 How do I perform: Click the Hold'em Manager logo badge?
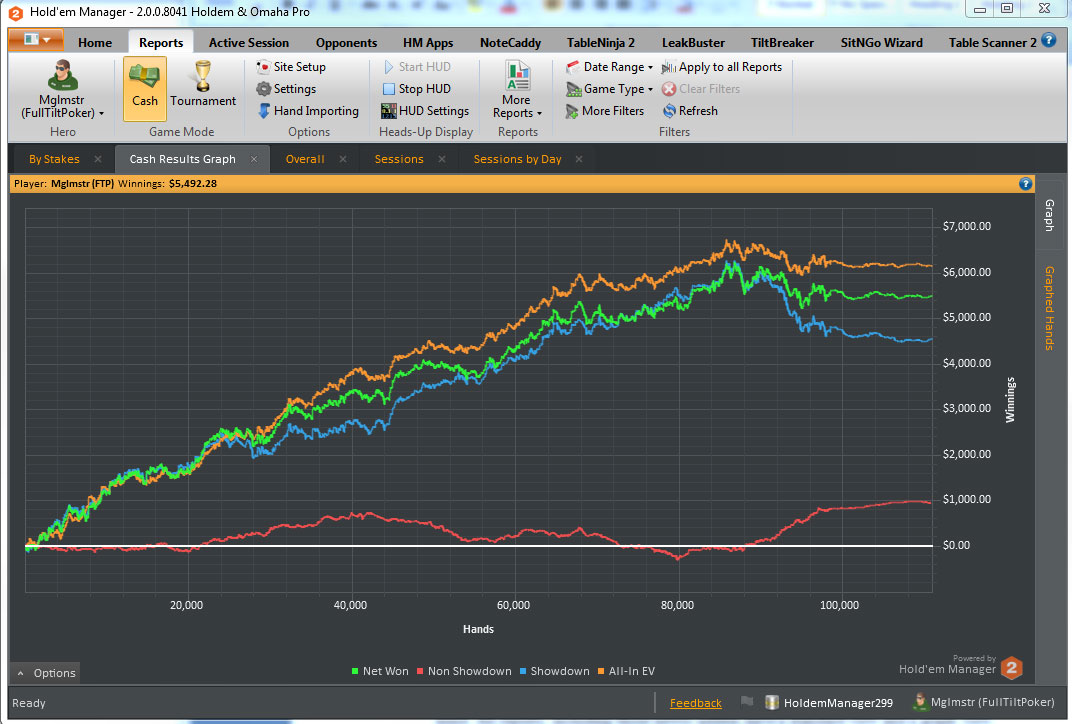(x=1012, y=668)
